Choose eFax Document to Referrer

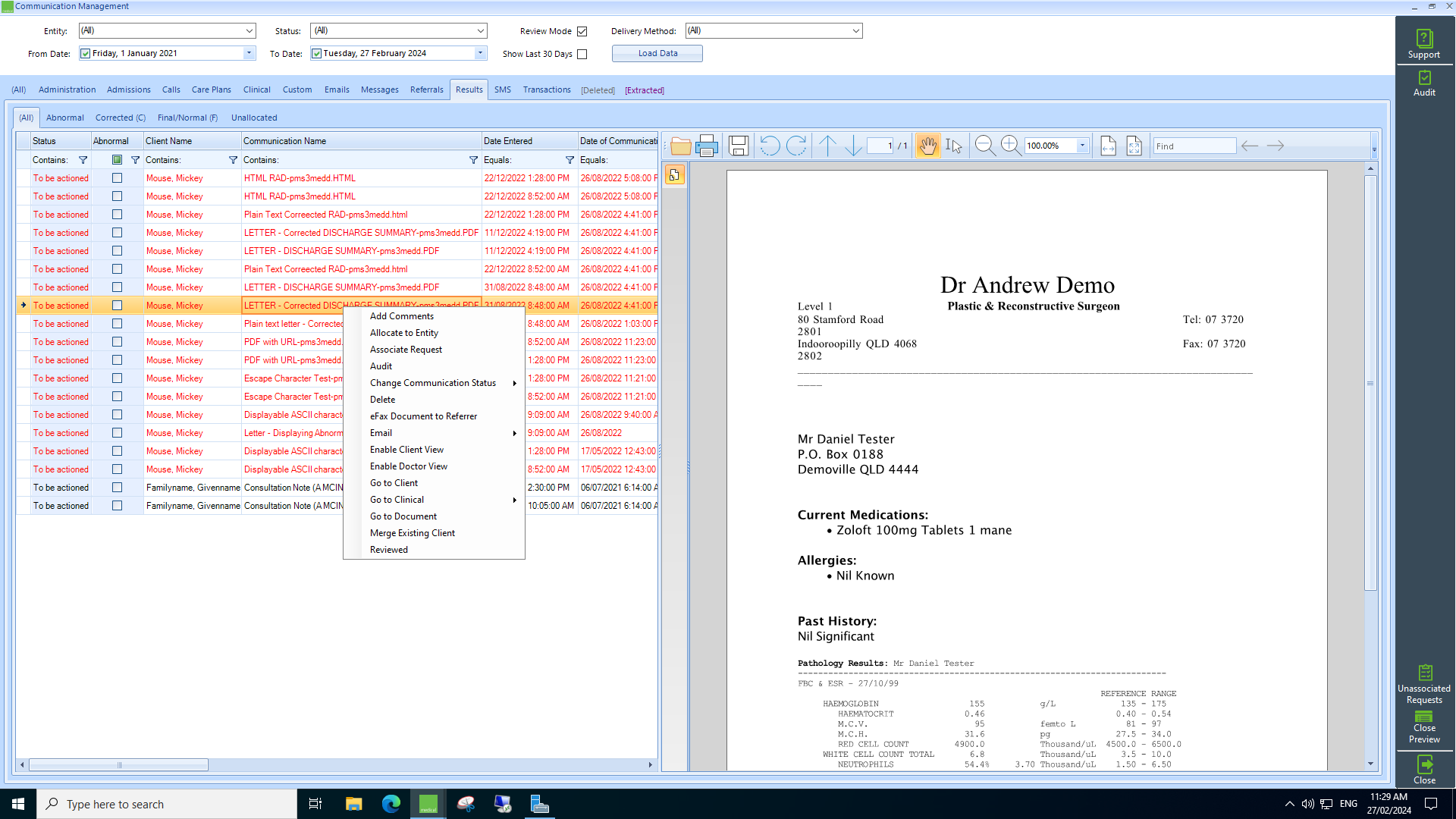point(434,416)
